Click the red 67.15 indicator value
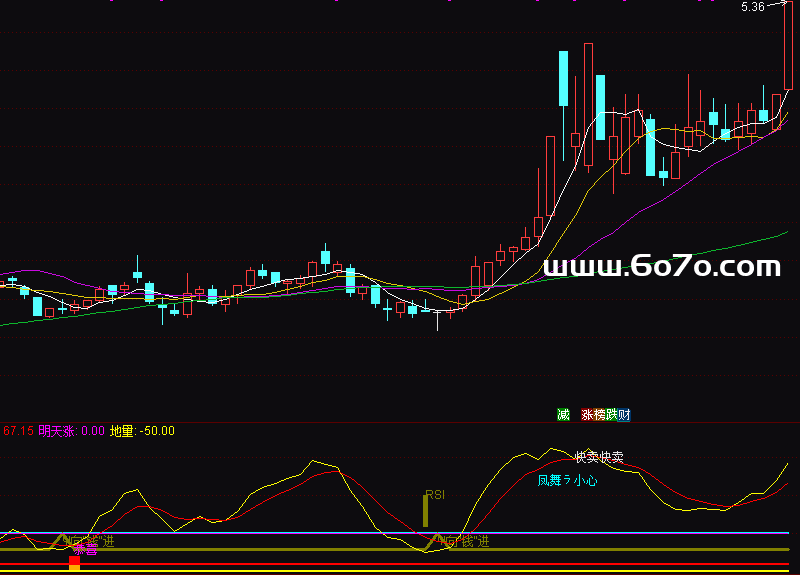This screenshot has width=800, height=575. point(16,431)
